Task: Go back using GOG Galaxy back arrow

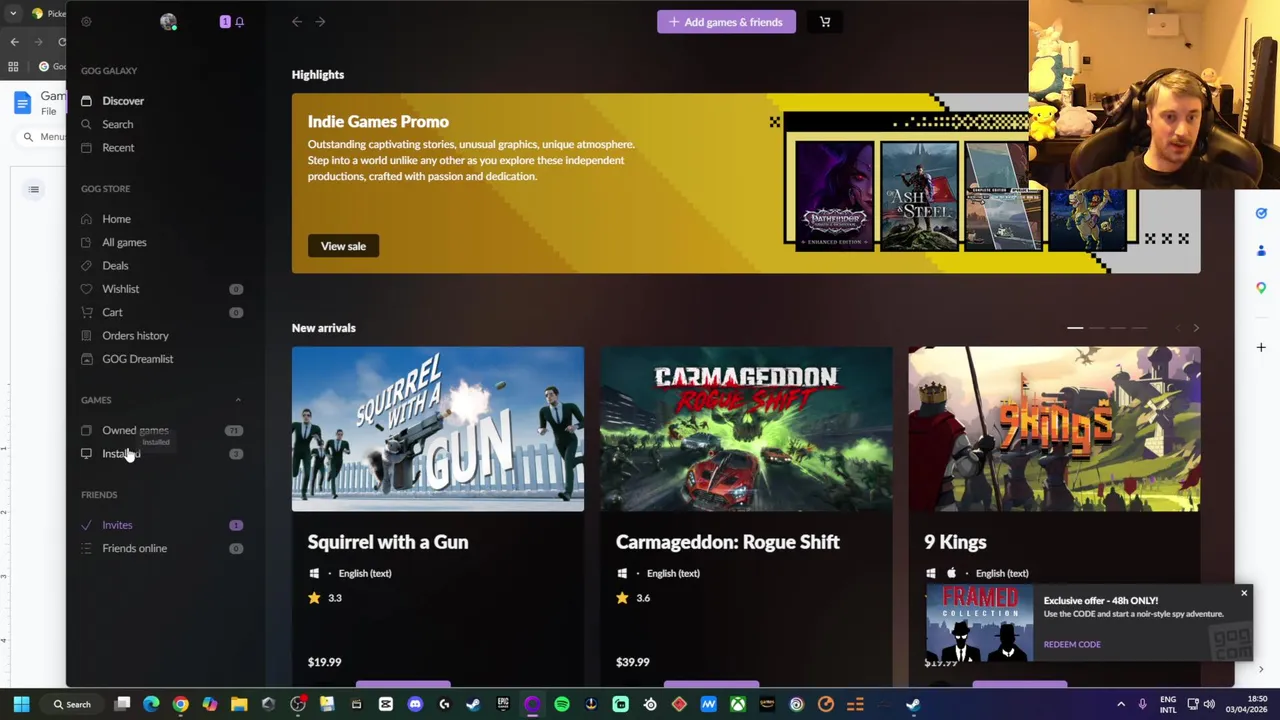Action: [x=297, y=22]
